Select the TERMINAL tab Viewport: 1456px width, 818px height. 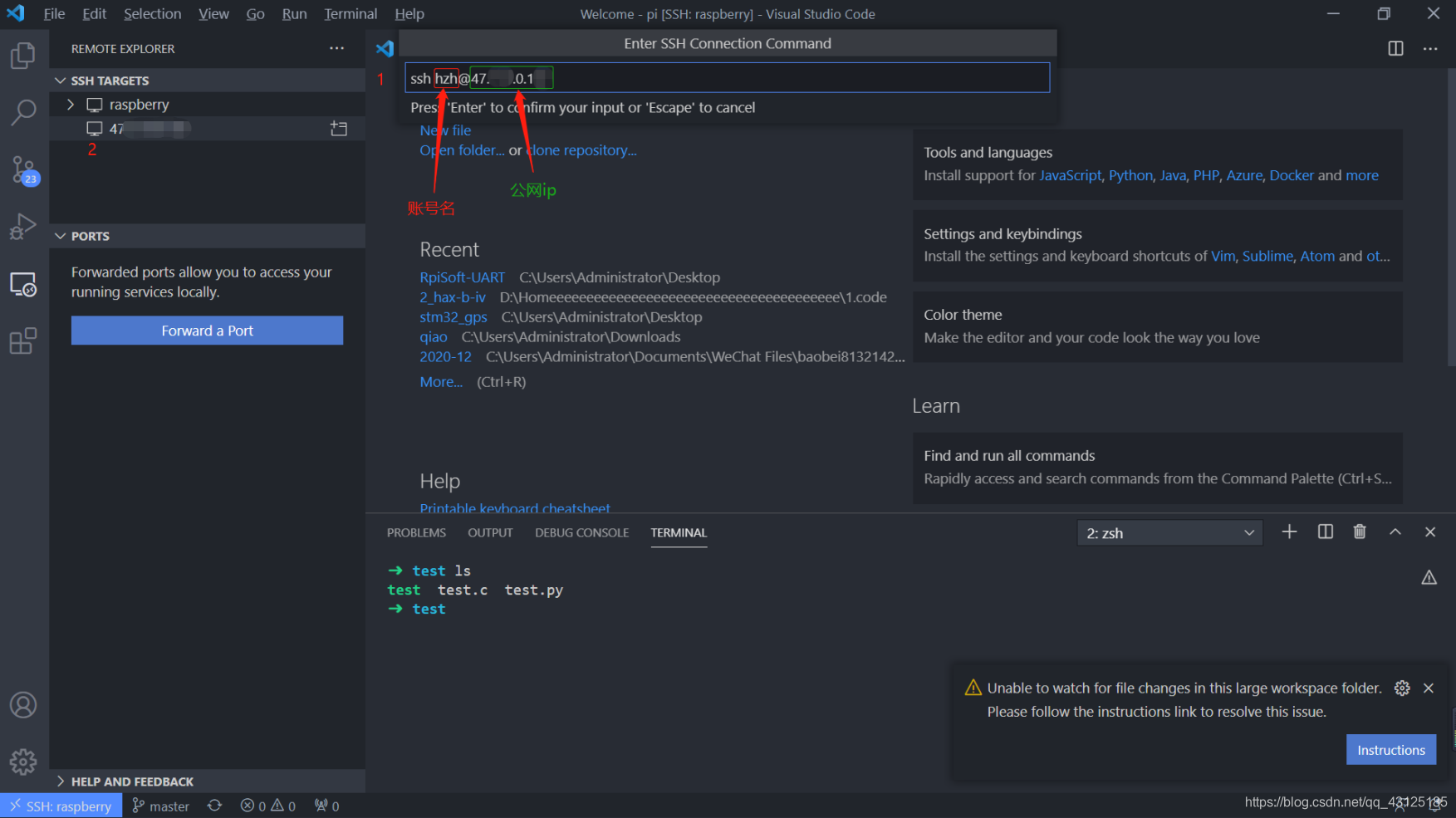pyautogui.click(x=679, y=532)
